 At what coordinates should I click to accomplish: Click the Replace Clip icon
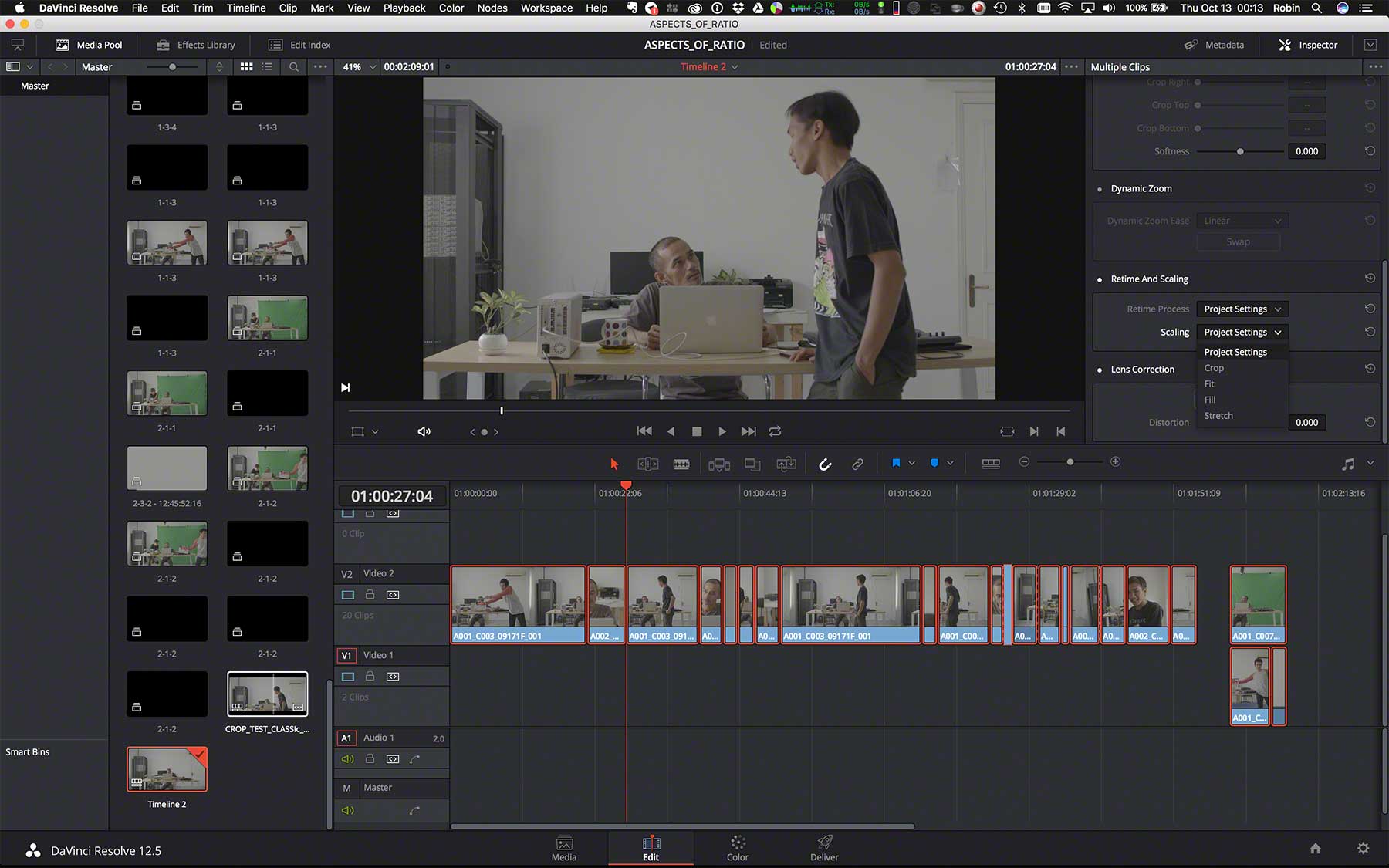point(786,464)
